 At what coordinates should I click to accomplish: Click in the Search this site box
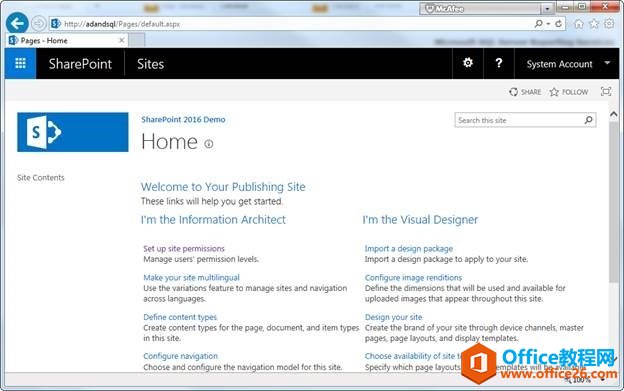click(519, 120)
